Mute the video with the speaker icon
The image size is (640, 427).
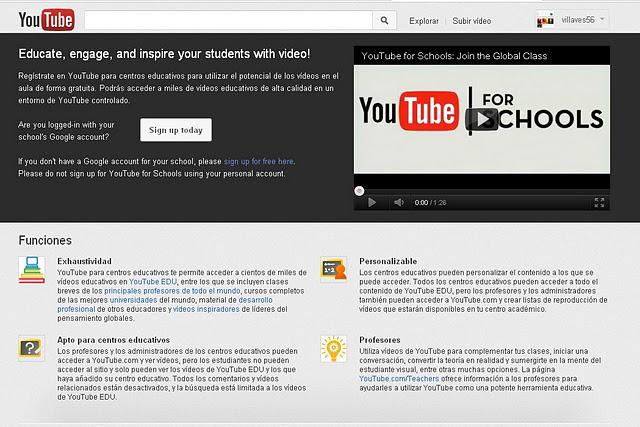(x=398, y=202)
